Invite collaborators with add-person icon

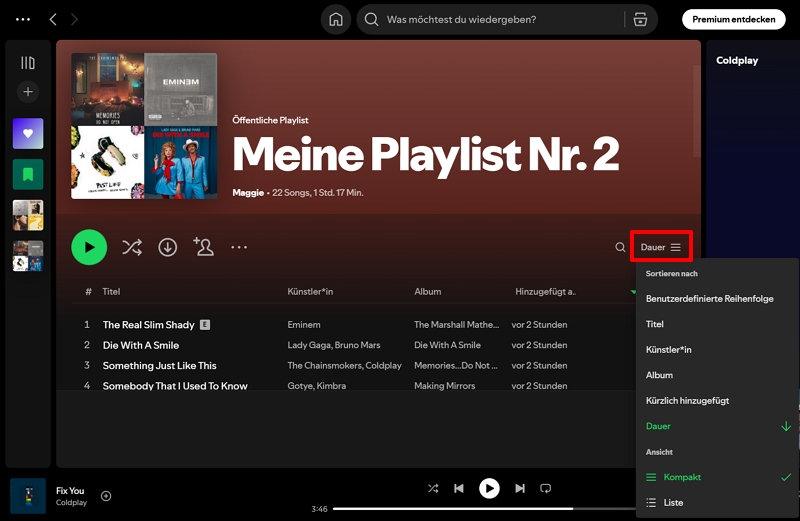(x=204, y=247)
